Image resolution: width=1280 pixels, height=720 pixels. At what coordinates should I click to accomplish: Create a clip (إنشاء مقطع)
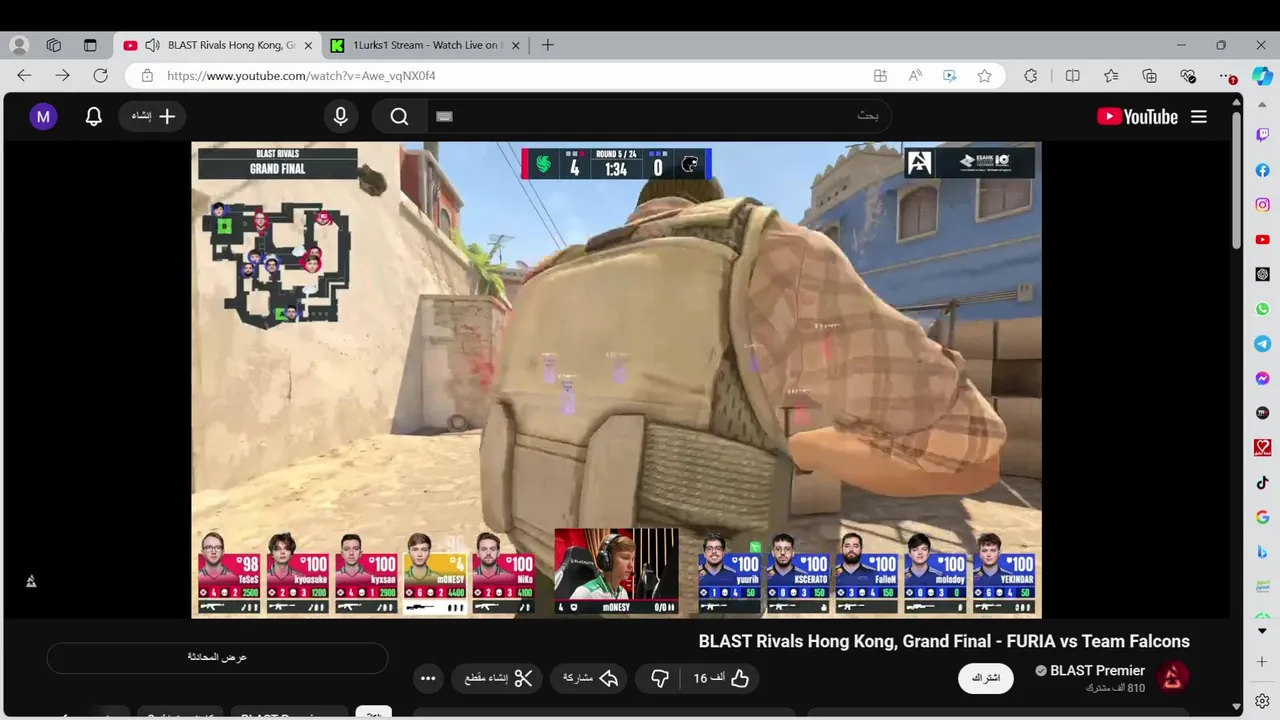point(497,678)
